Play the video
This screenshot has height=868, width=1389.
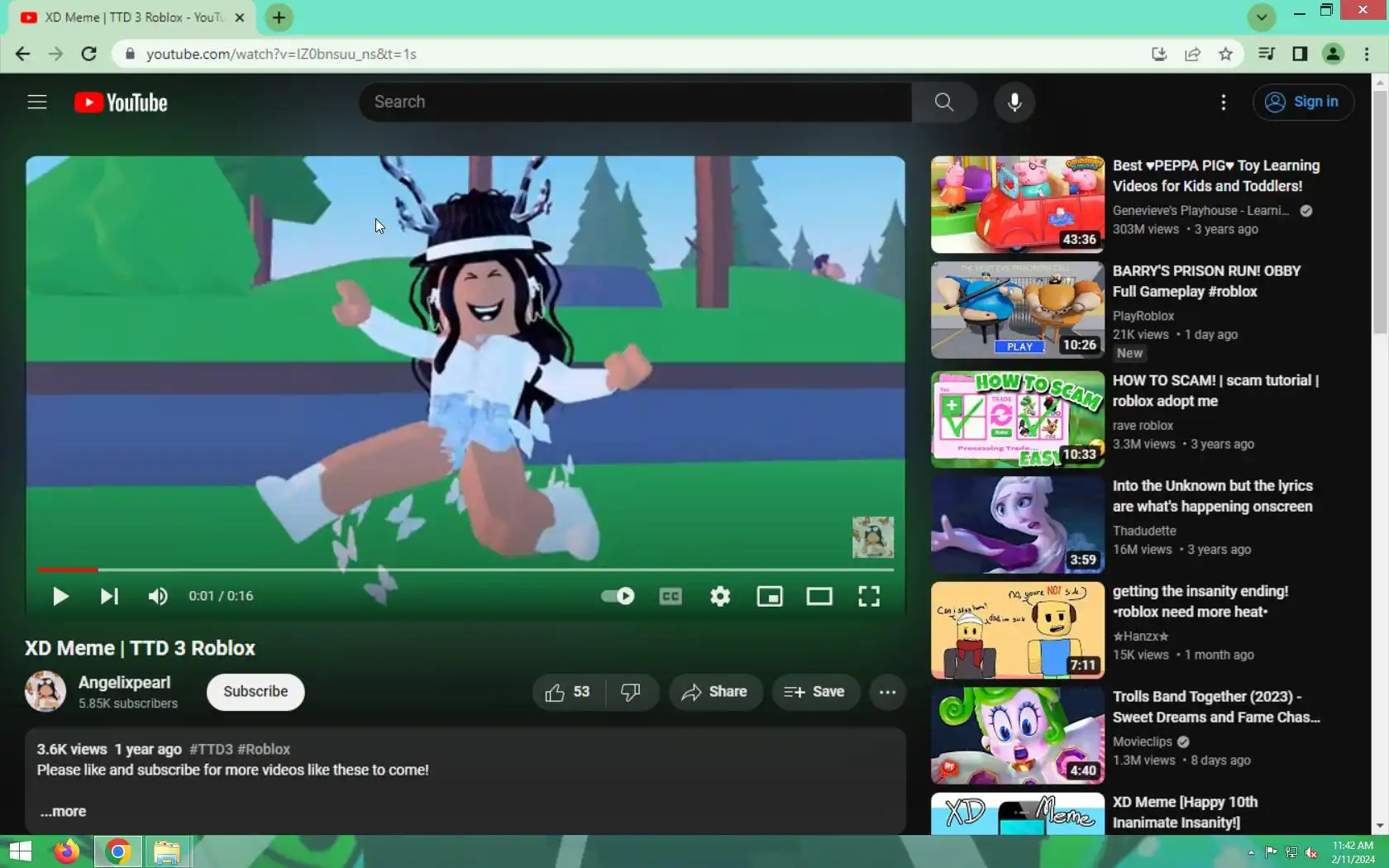(60, 596)
